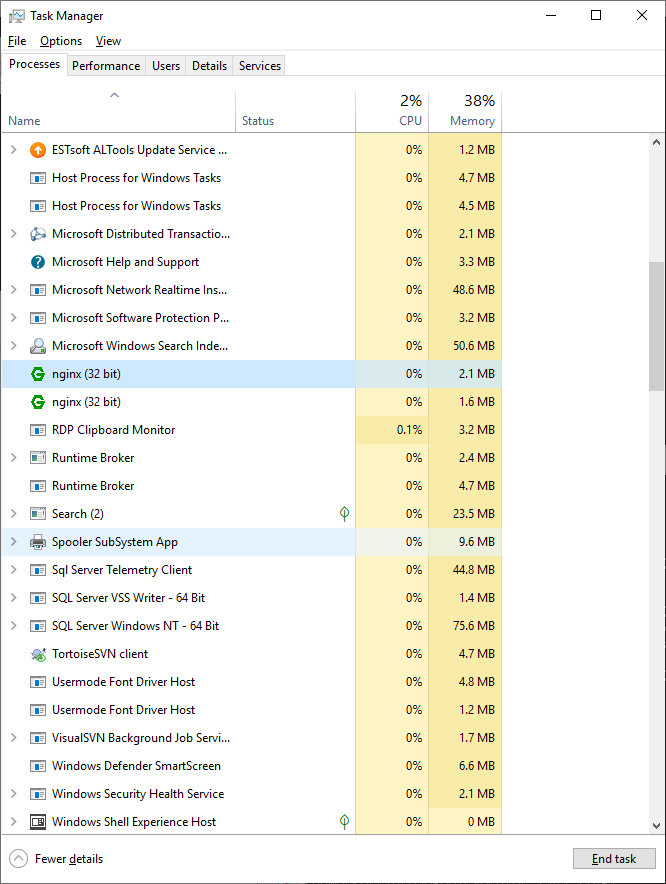666x884 pixels.
Task: Click the scrollbar up arrow
Action: click(656, 143)
